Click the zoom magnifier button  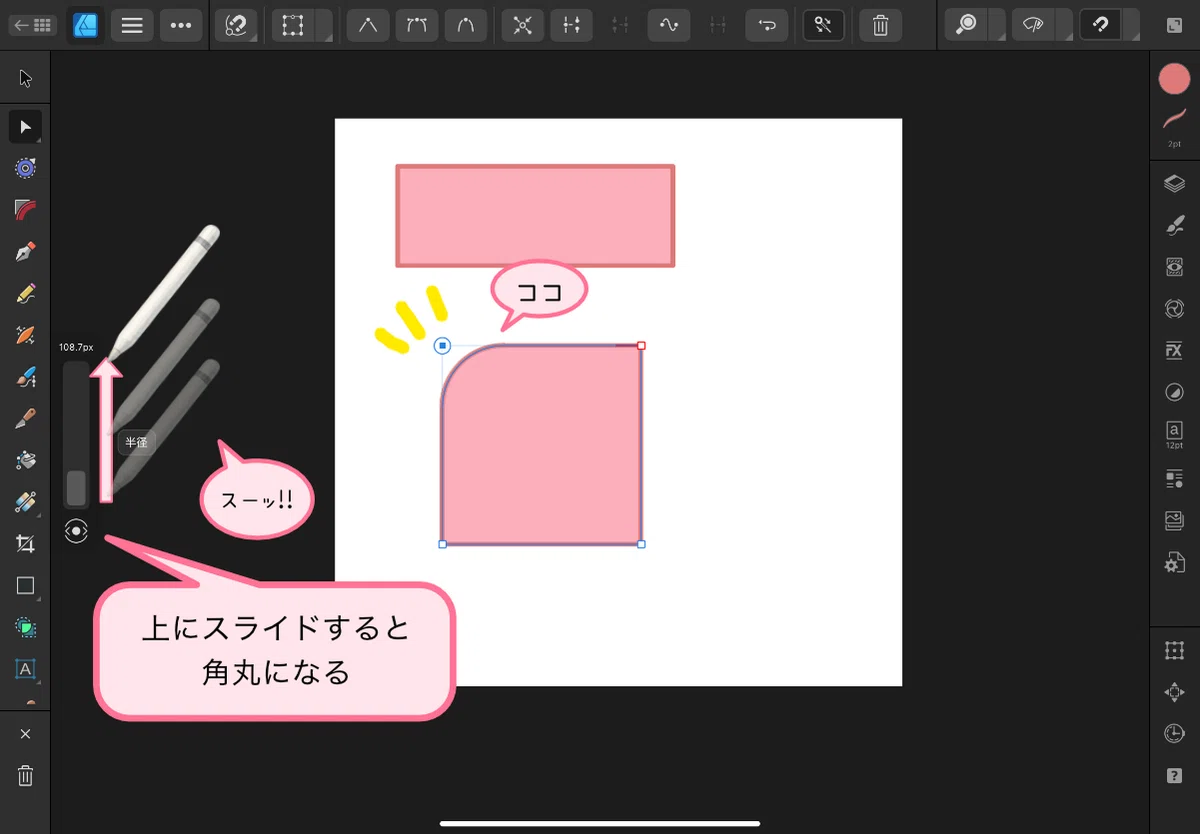tap(967, 26)
